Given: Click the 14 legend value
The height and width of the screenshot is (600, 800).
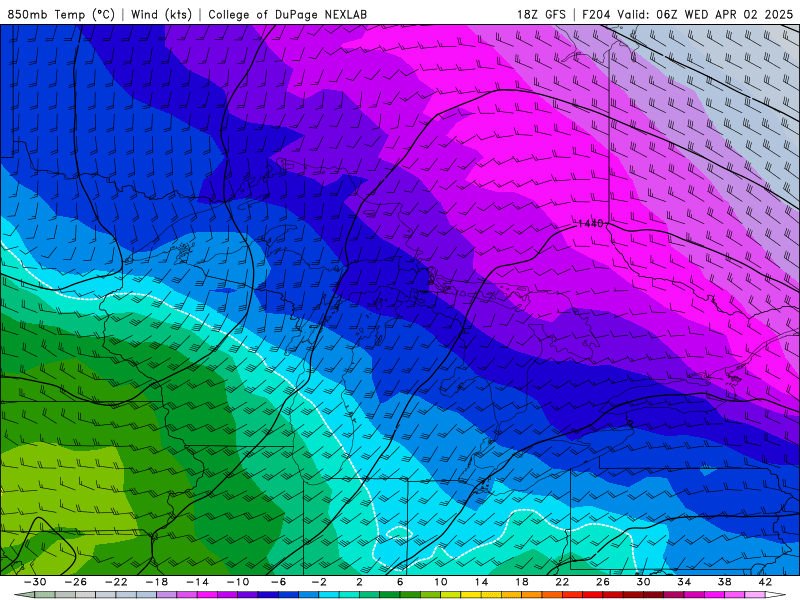Looking at the screenshot, I should click(481, 582).
